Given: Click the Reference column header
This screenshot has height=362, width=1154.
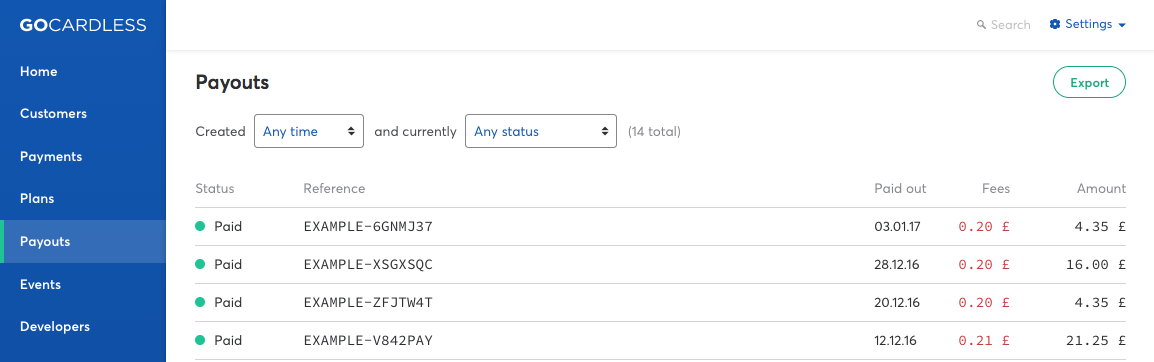Looking at the screenshot, I should pos(334,188).
